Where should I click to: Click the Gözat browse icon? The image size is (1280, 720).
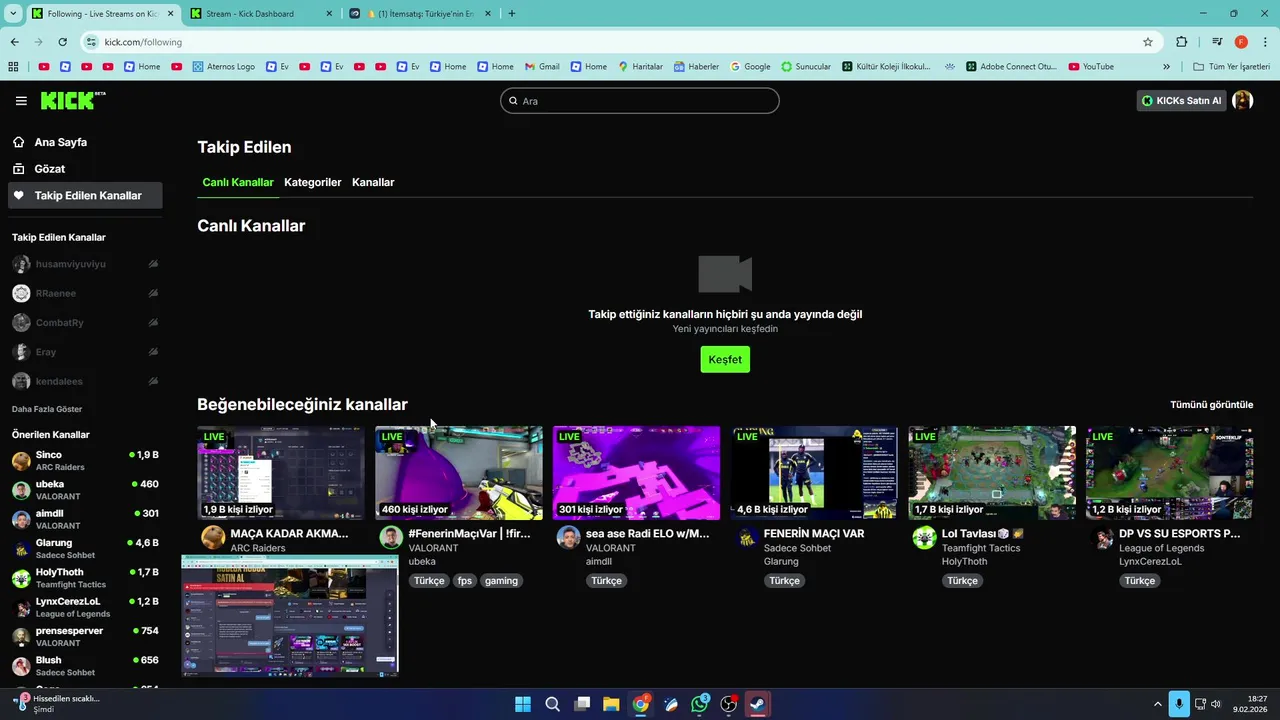(18, 169)
